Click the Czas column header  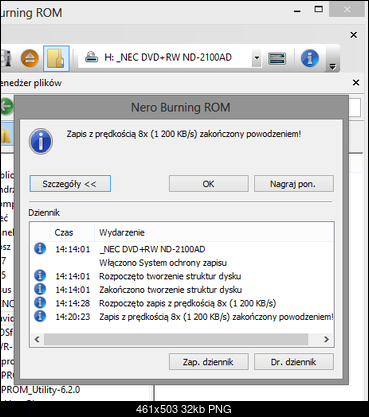pos(72,232)
